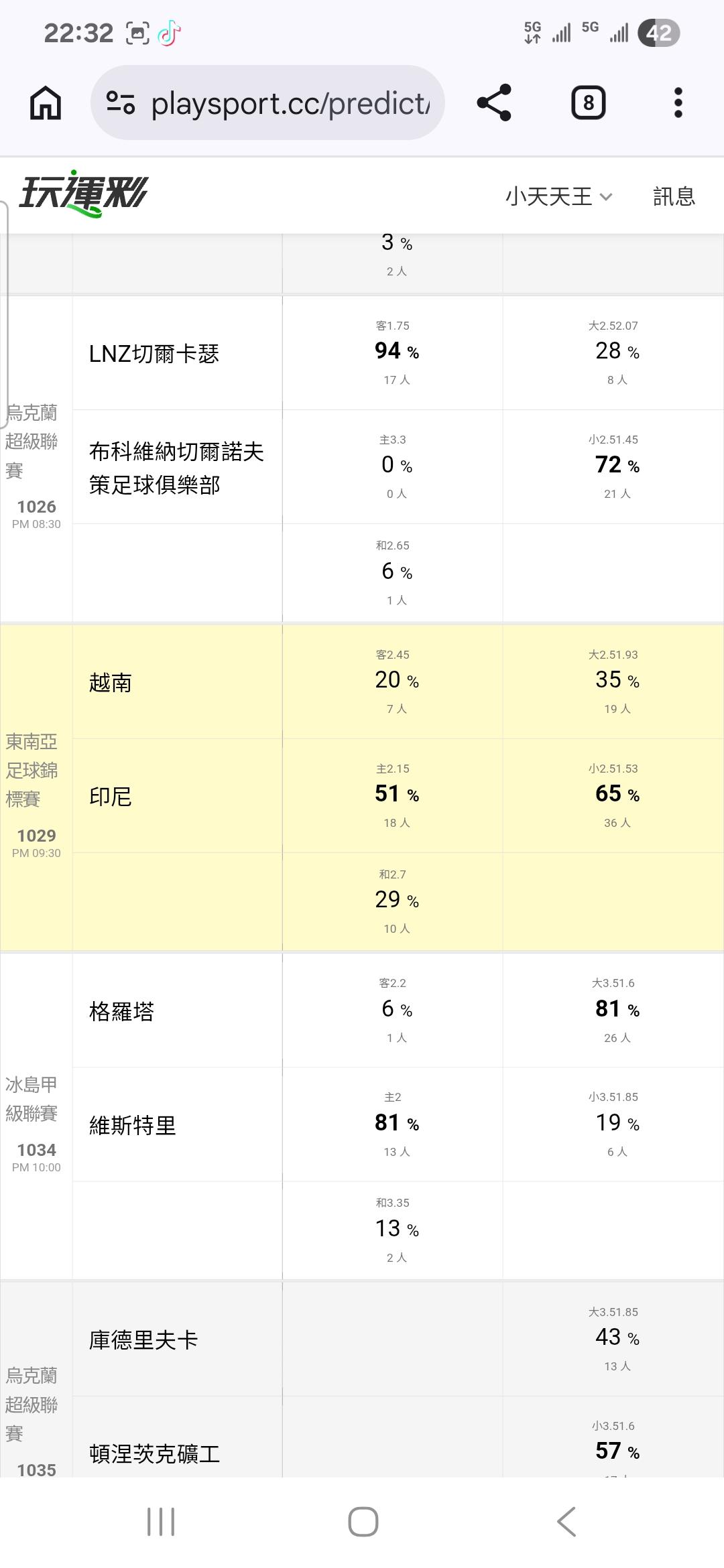Tap the browser home icon
724x1568 pixels.
[x=46, y=103]
